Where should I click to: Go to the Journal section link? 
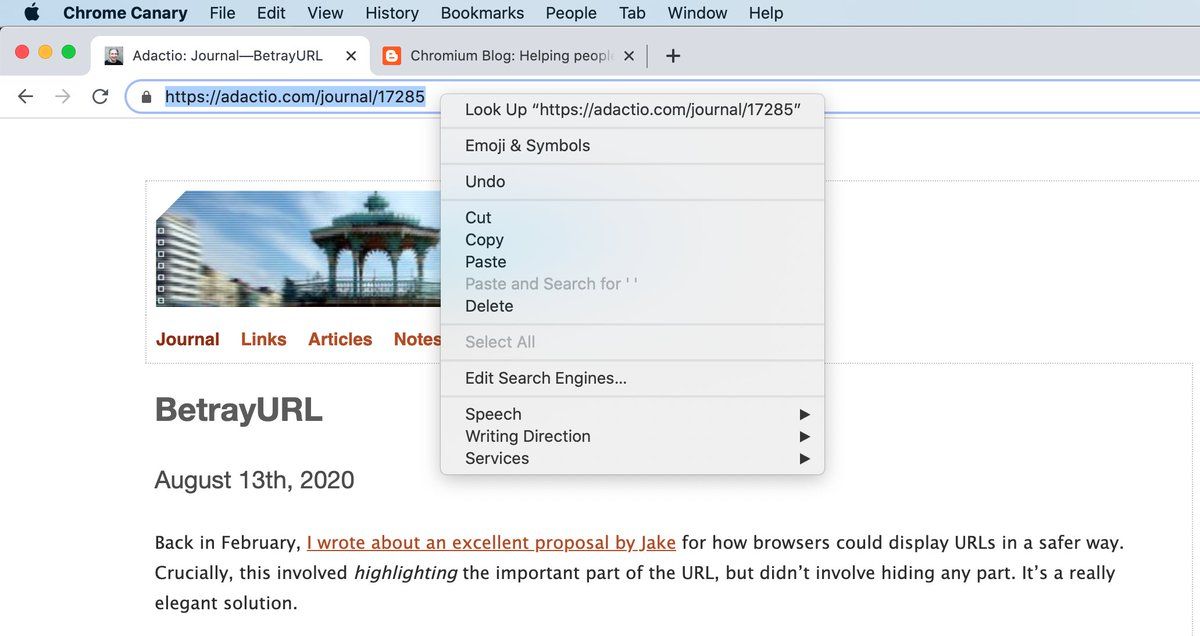tap(188, 339)
